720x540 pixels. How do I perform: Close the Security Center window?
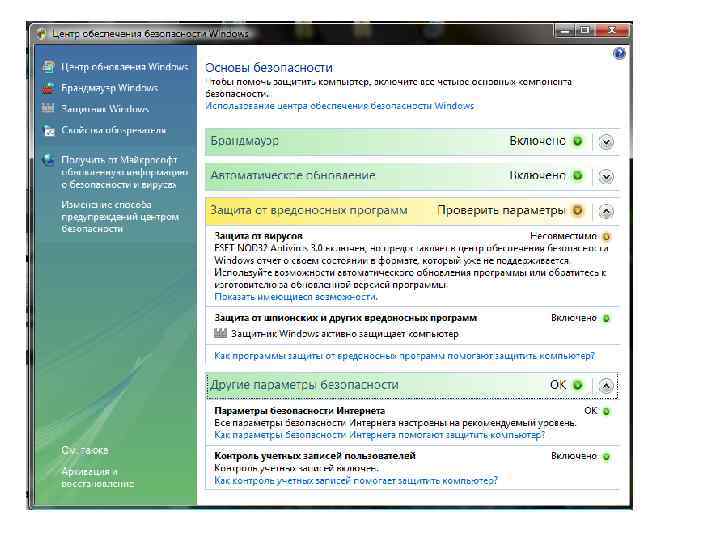[612, 30]
